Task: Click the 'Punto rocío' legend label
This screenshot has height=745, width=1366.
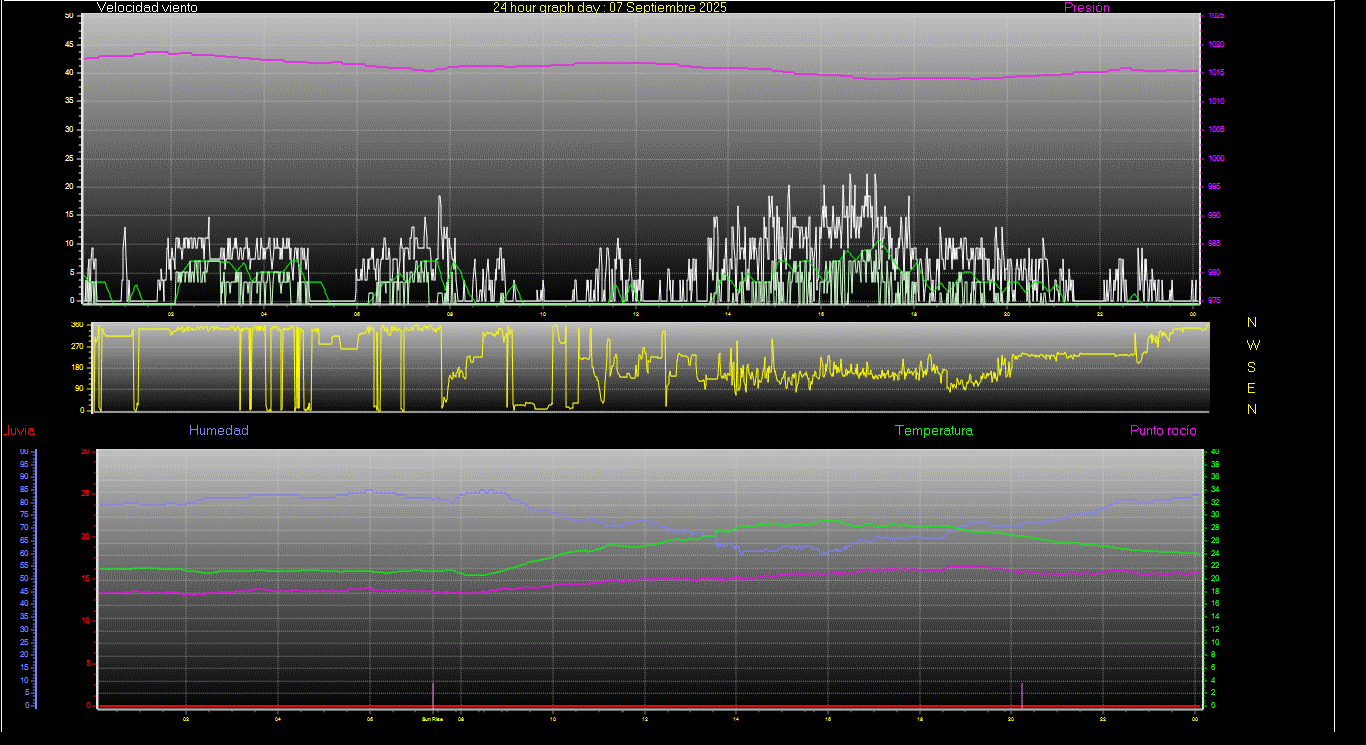Action: (x=1162, y=431)
